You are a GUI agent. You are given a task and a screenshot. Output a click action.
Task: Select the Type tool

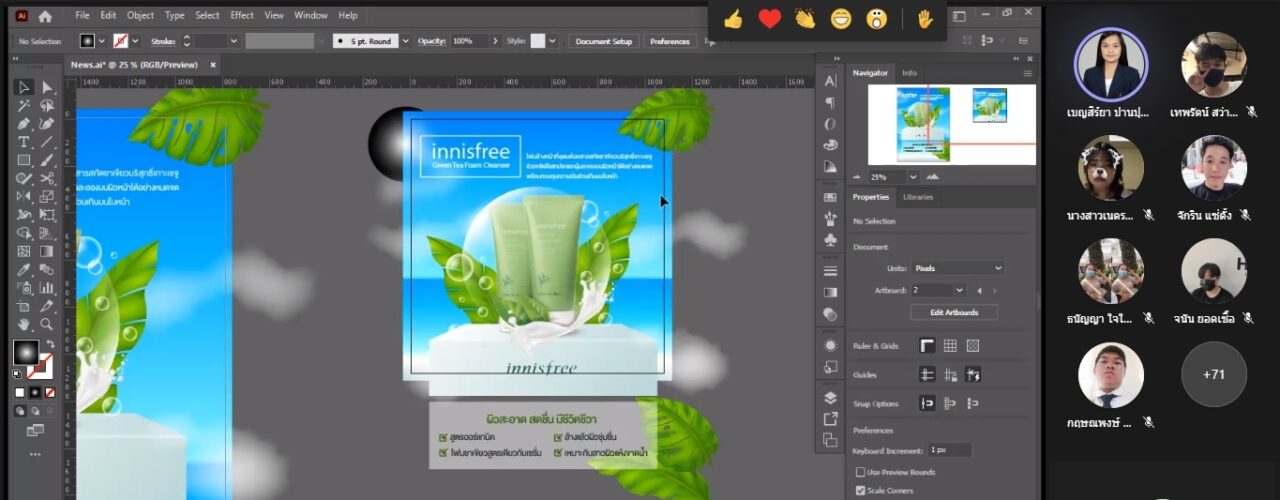24,142
